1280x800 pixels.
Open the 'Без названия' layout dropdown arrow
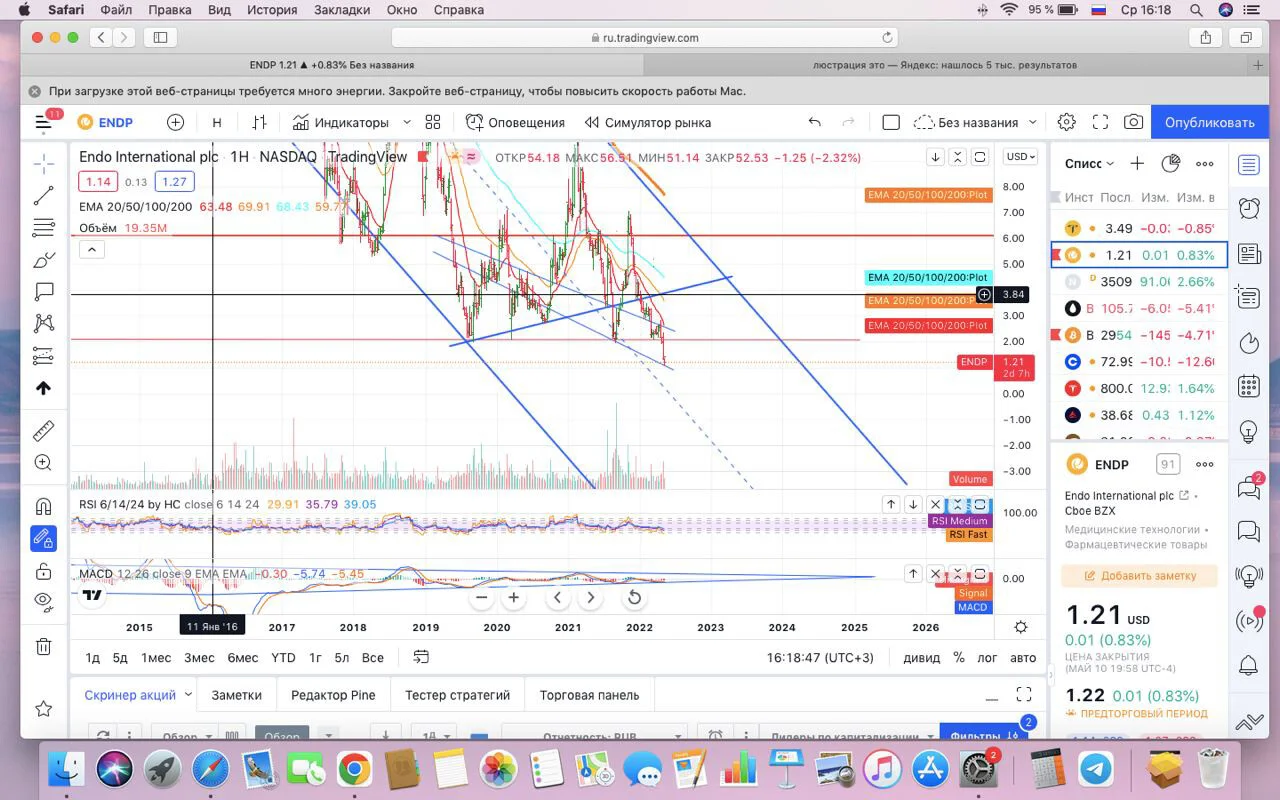click(x=1033, y=122)
